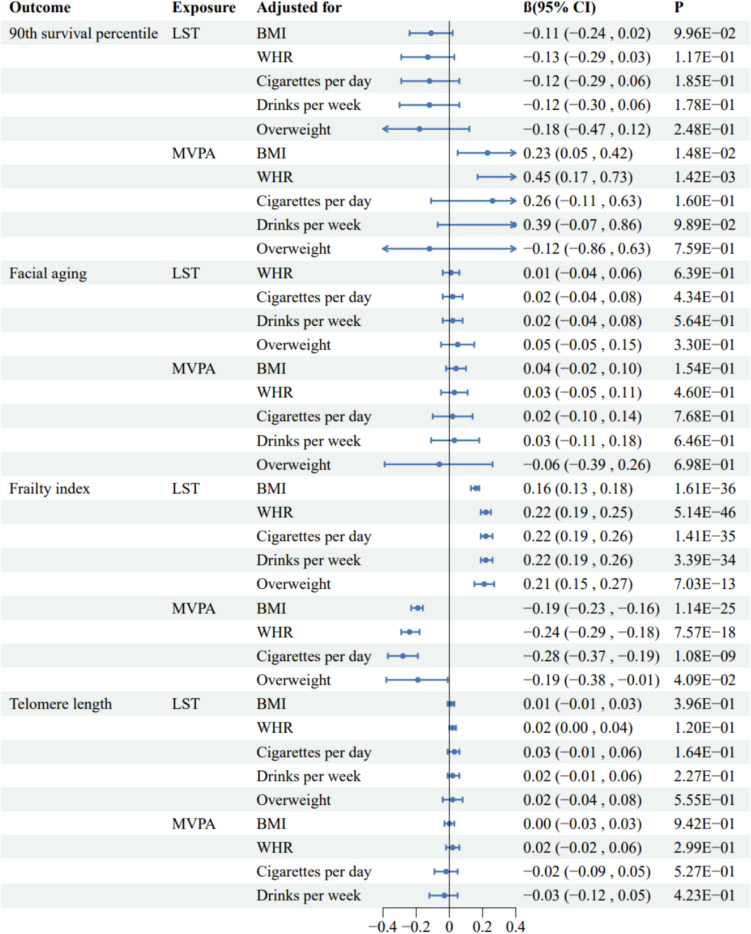Select the '90th survival percentile' outcome label

83,33
